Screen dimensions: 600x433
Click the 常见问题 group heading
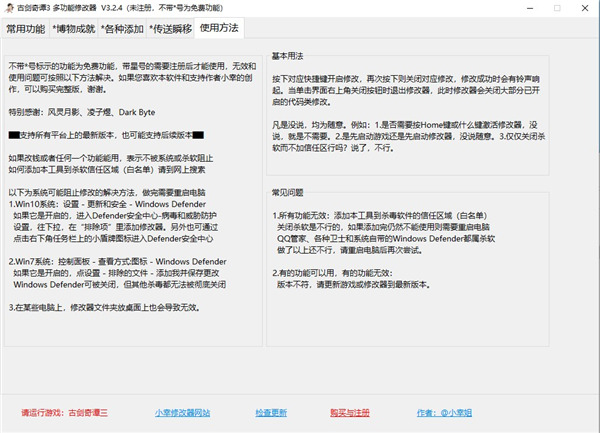point(287,193)
